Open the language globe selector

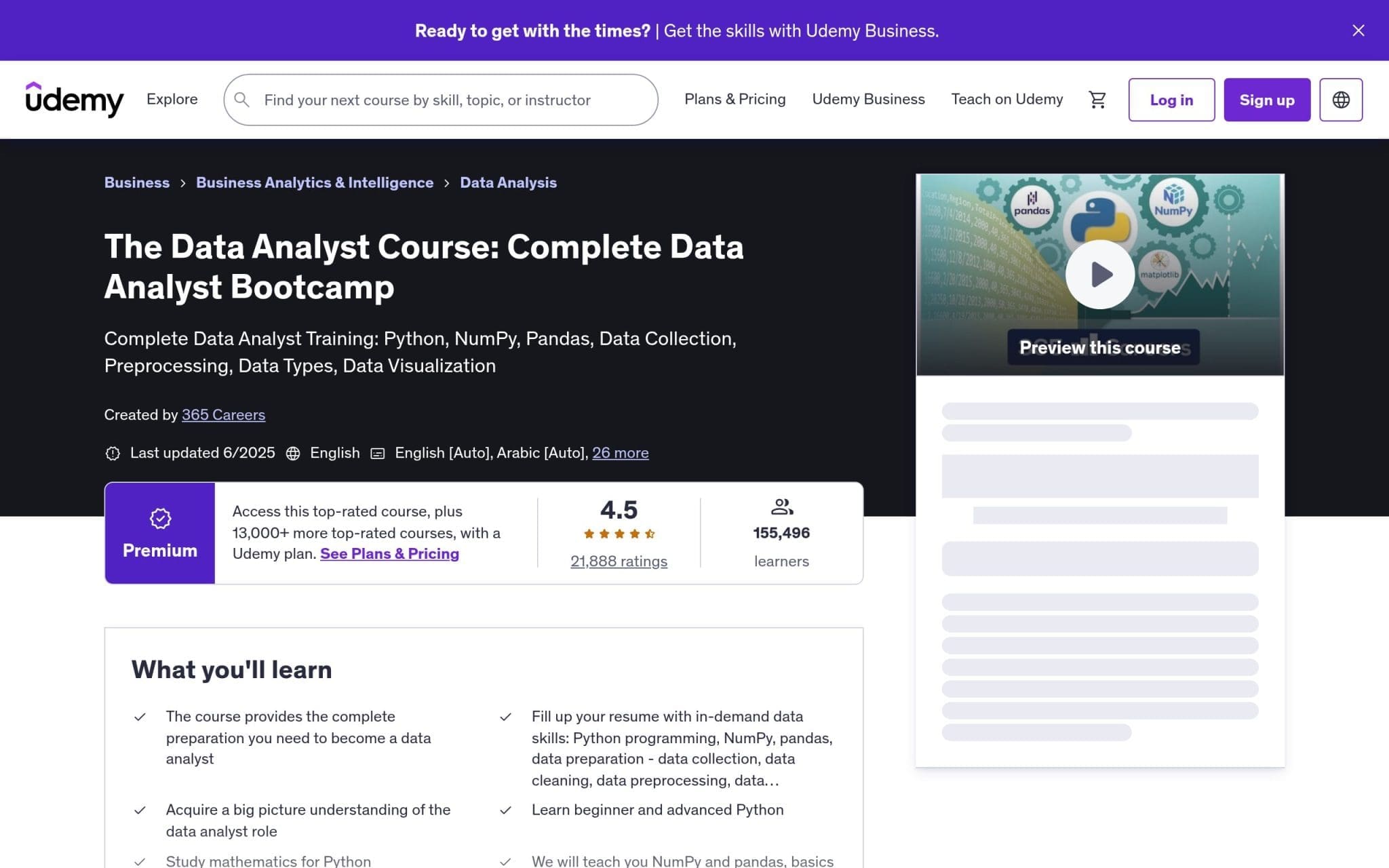coord(1341,100)
